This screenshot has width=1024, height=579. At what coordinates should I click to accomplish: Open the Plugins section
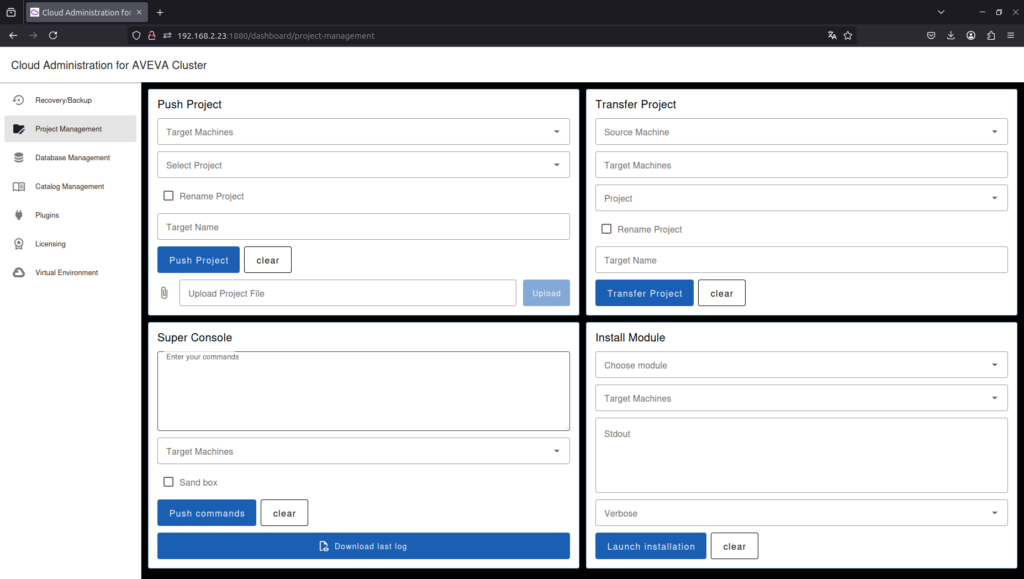click(71, 215)
